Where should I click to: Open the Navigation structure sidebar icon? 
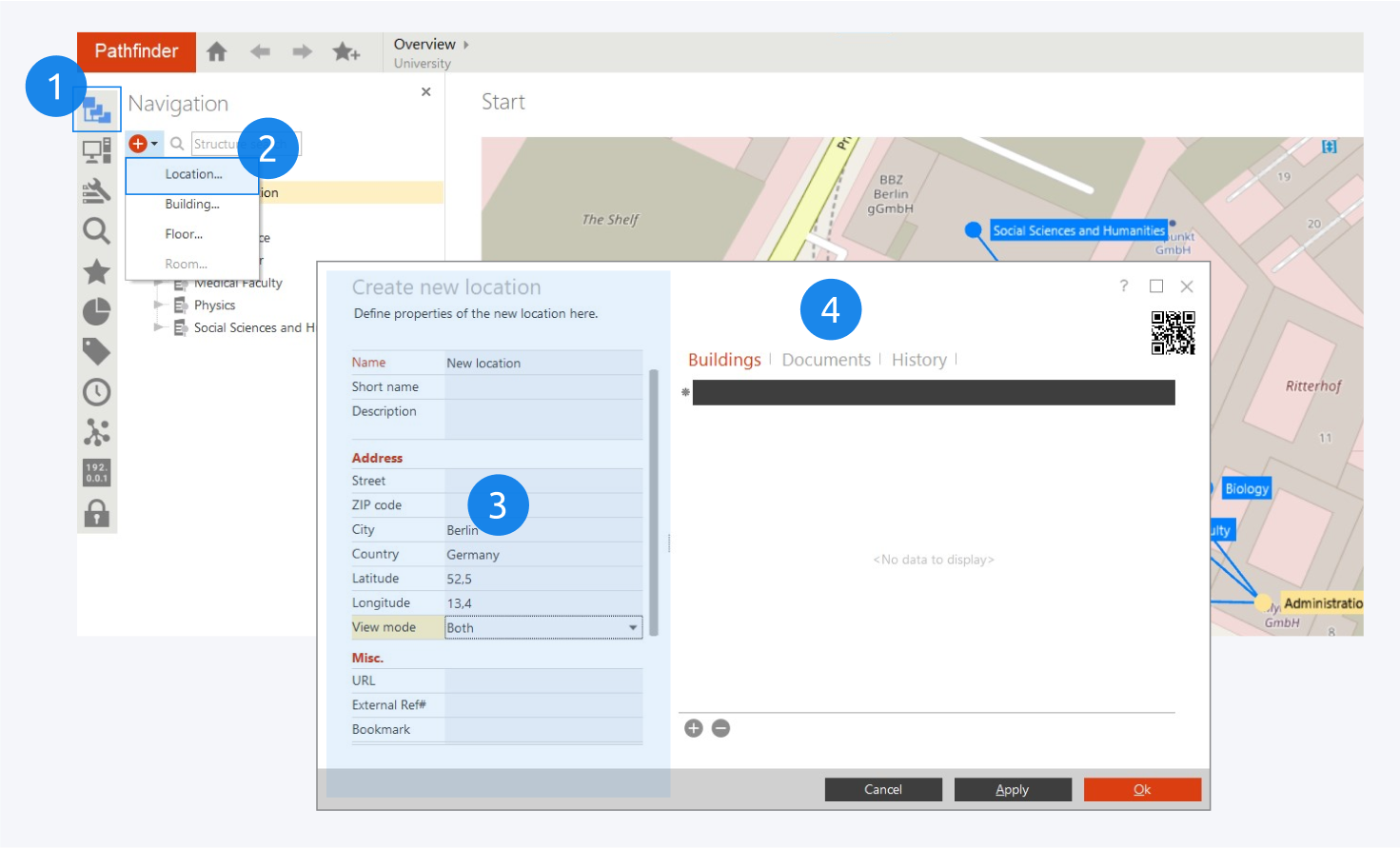[96, 110]
